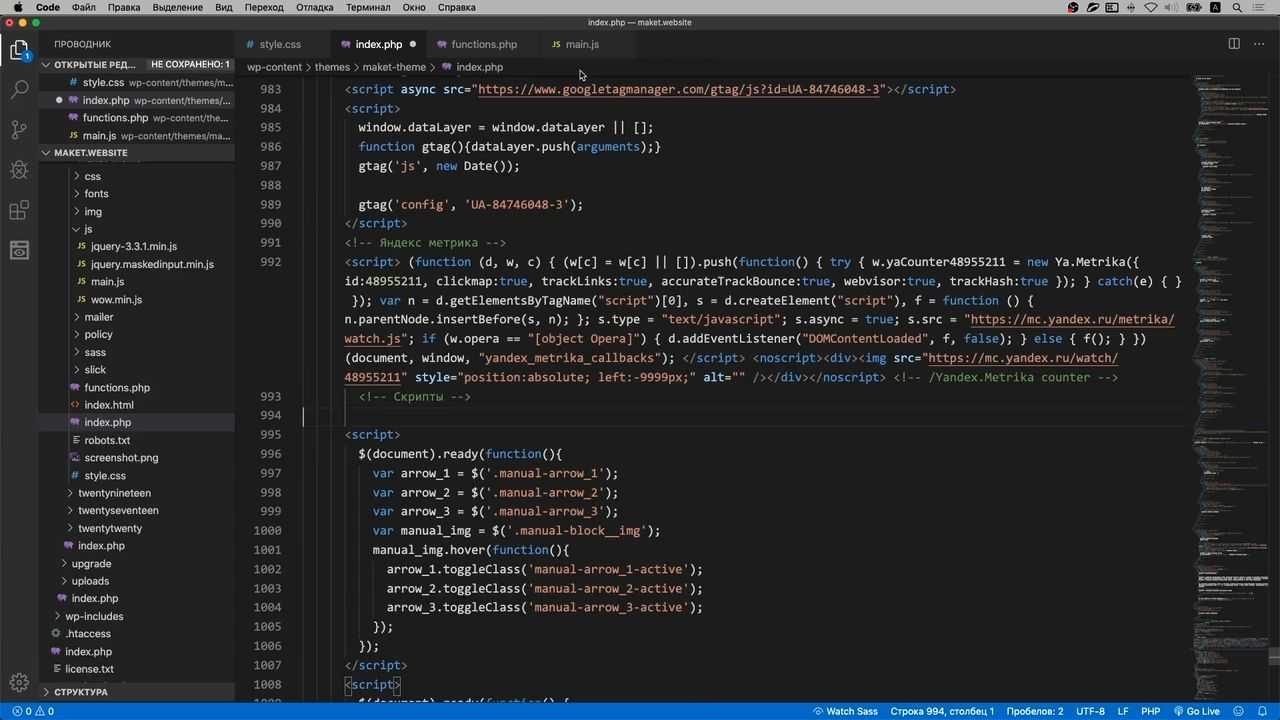Open the Manage gear at sidebar bottom
The image size is (1280, 720).
point(19,683)
